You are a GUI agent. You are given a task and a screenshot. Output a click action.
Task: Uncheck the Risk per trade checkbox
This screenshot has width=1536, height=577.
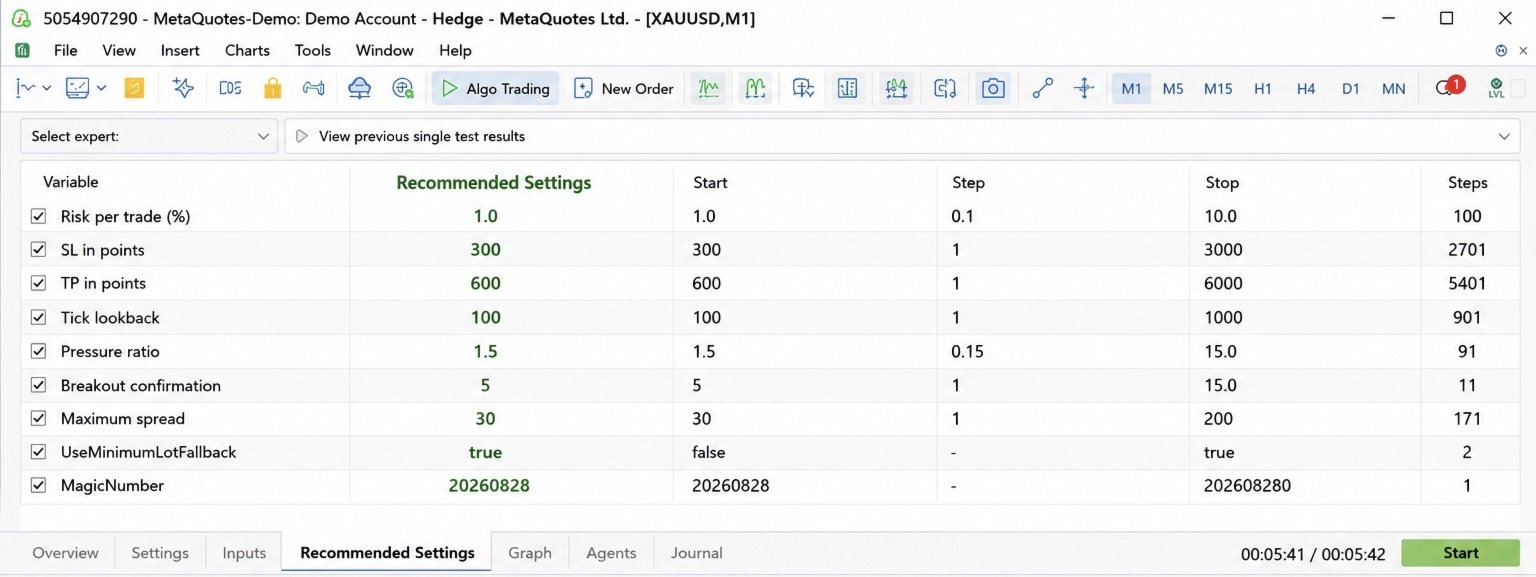click(39, 216)
